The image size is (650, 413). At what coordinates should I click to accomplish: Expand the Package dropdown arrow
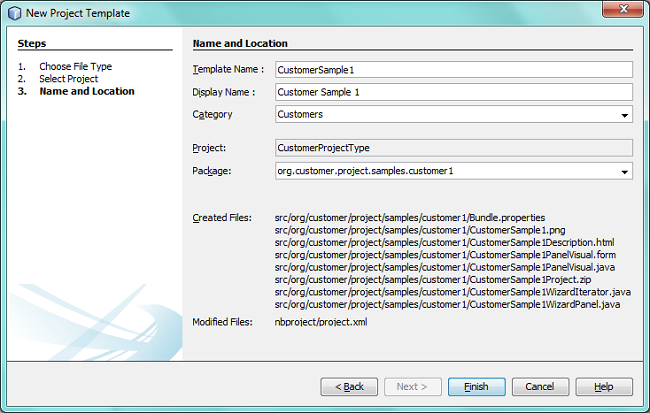(624, 172)
